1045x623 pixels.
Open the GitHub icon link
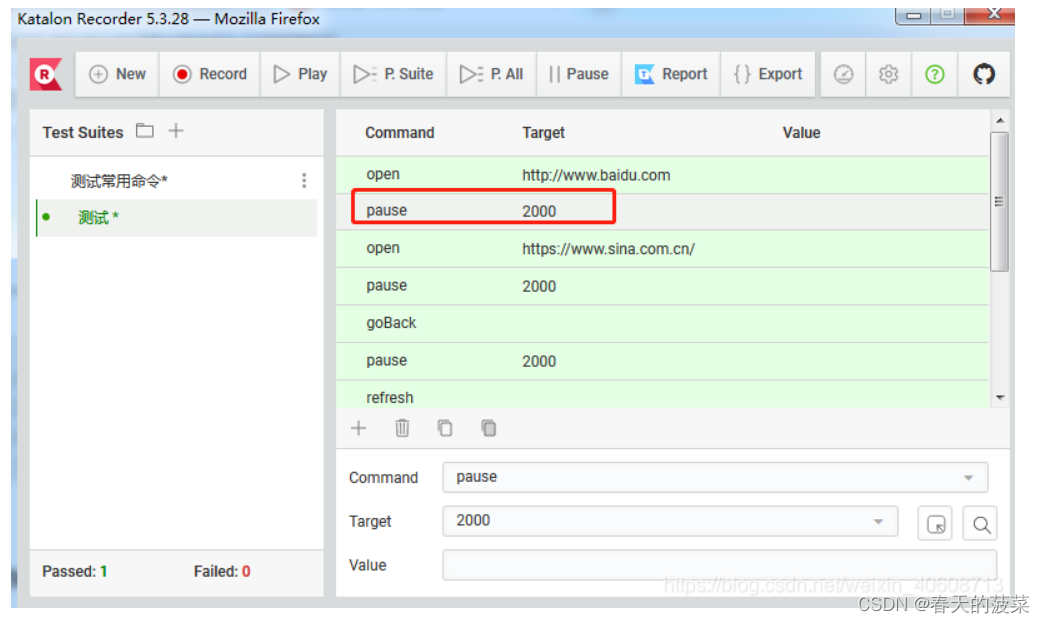pos(984,74)
